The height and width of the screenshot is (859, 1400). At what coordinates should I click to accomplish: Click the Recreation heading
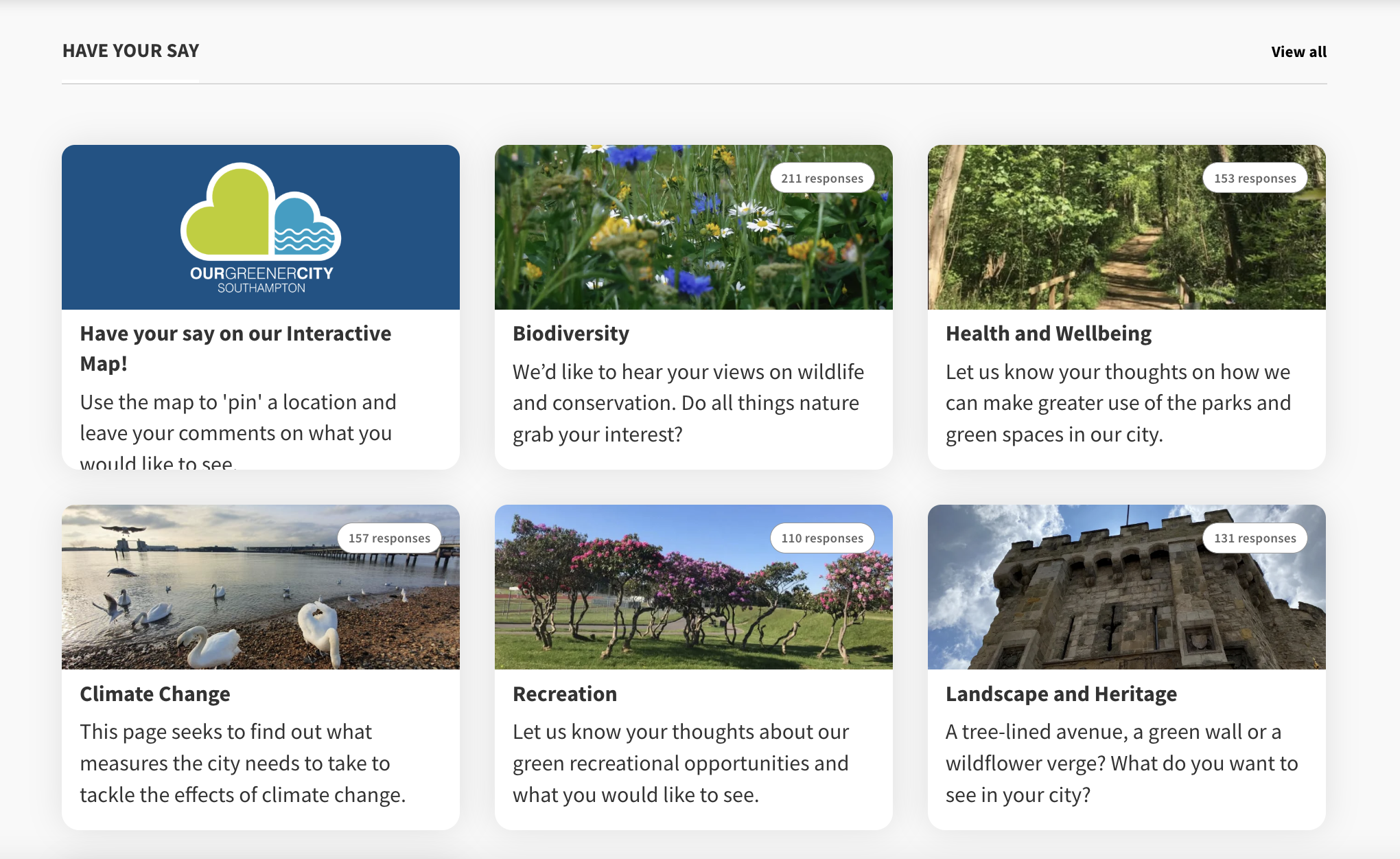565,694
